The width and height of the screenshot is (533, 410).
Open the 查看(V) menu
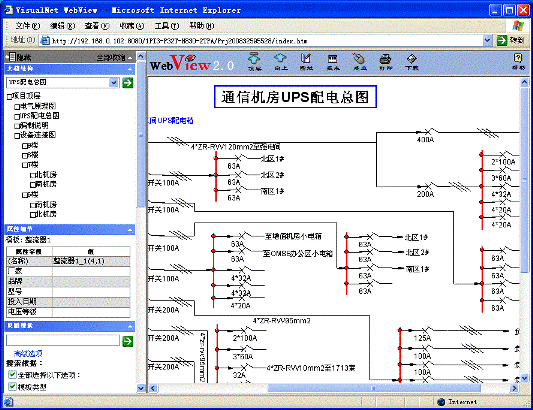coord(97,26)
